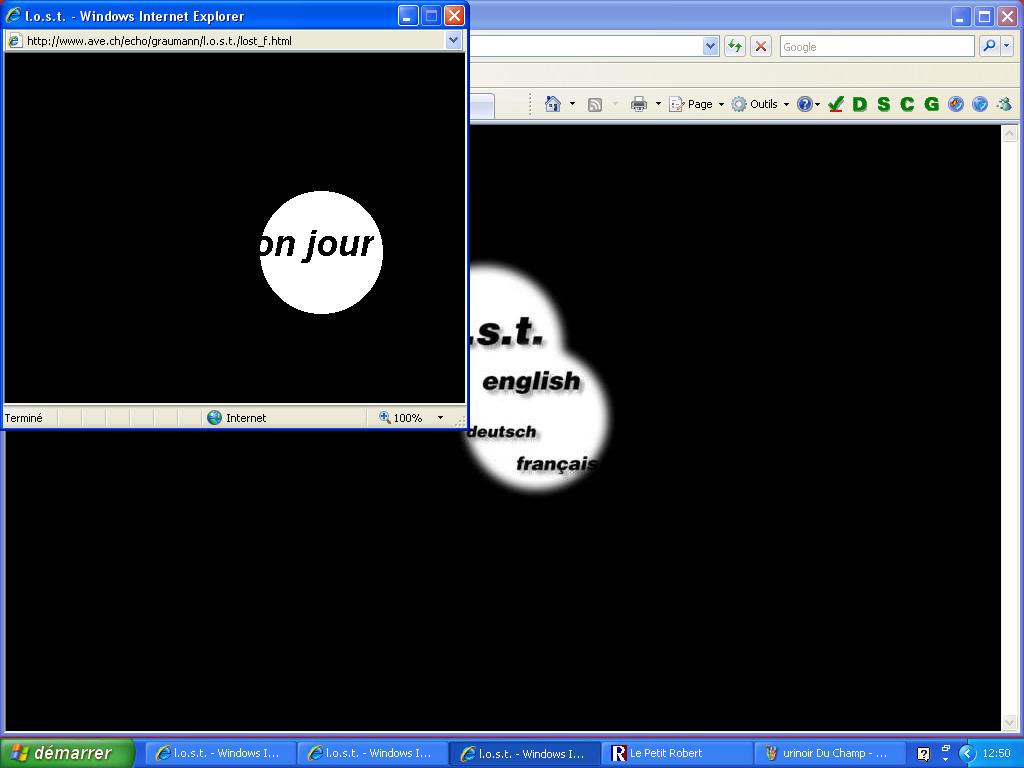Expand the Help dropdown arrow
The image size is (1024, 768).
817,104
